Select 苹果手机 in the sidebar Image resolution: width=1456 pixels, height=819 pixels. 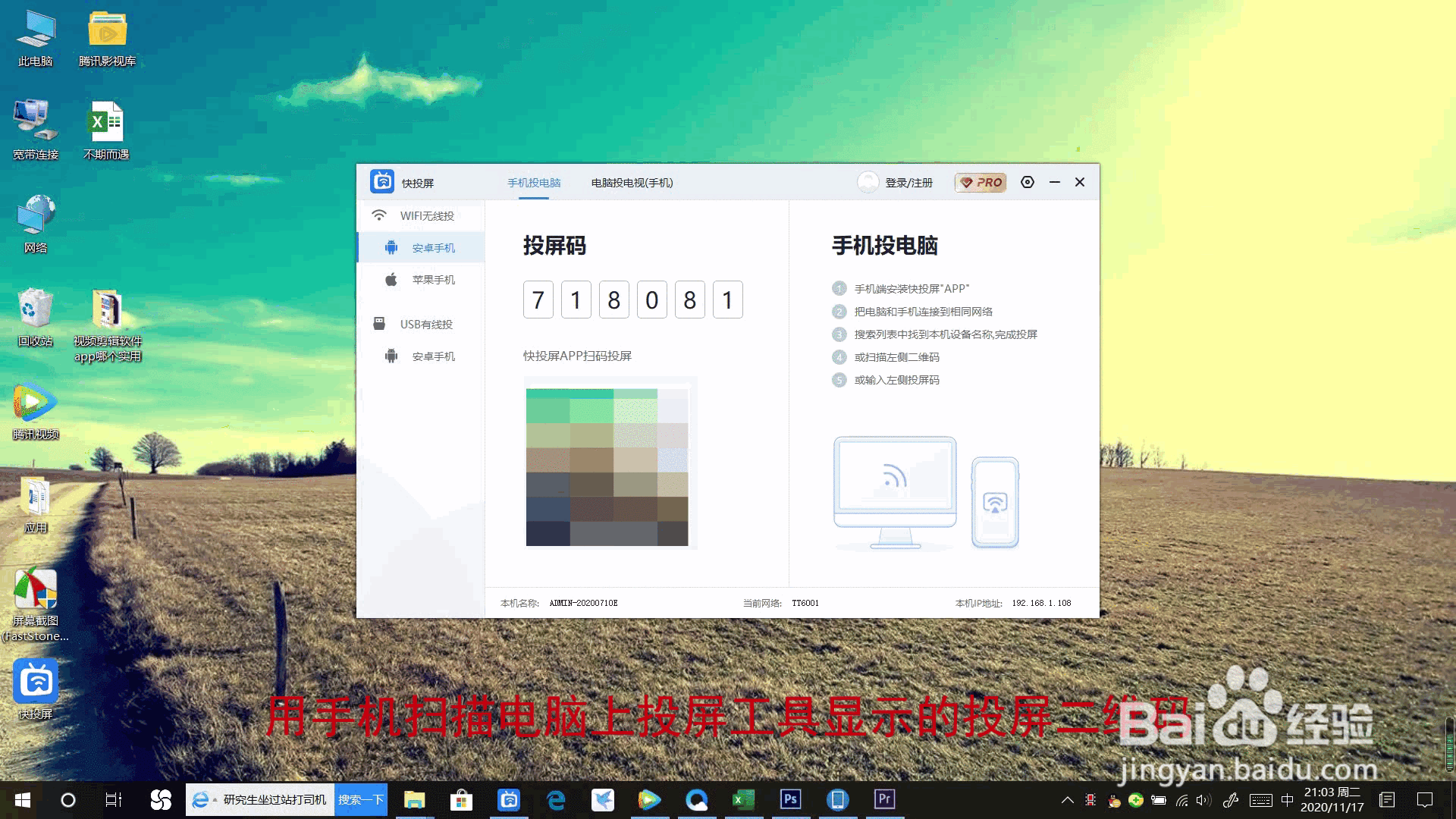pos(433,280)
